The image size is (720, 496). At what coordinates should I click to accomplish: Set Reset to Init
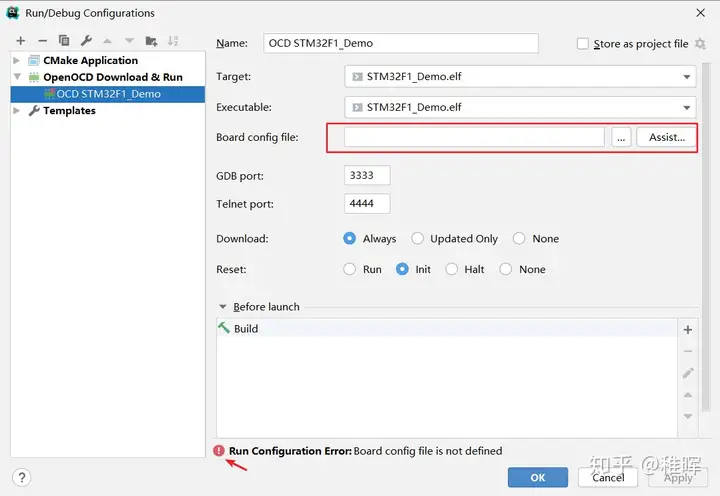coord(402,269)
